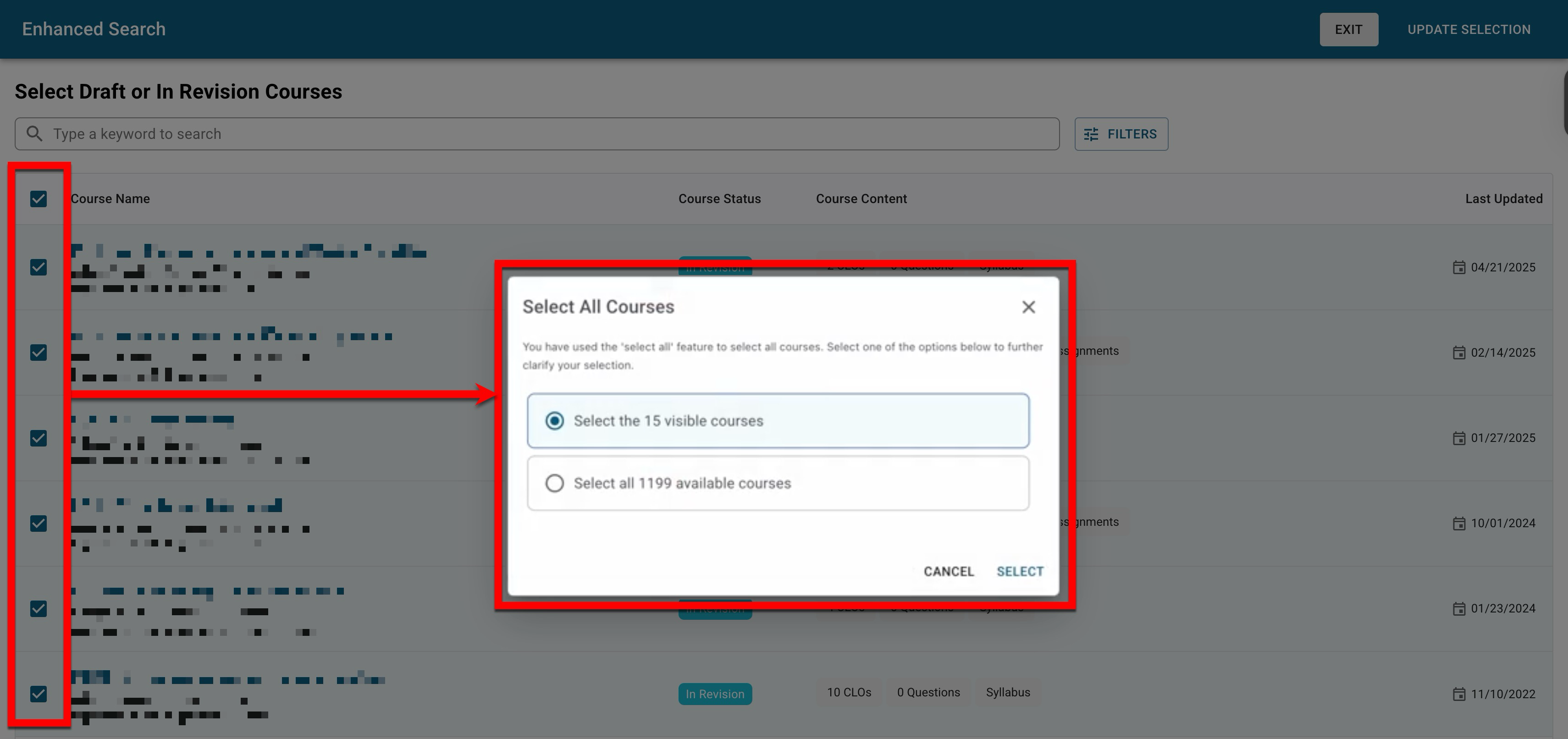Open the Filters panel
The height and width of the screenshot is (739, 1568).
[1121, 134]
